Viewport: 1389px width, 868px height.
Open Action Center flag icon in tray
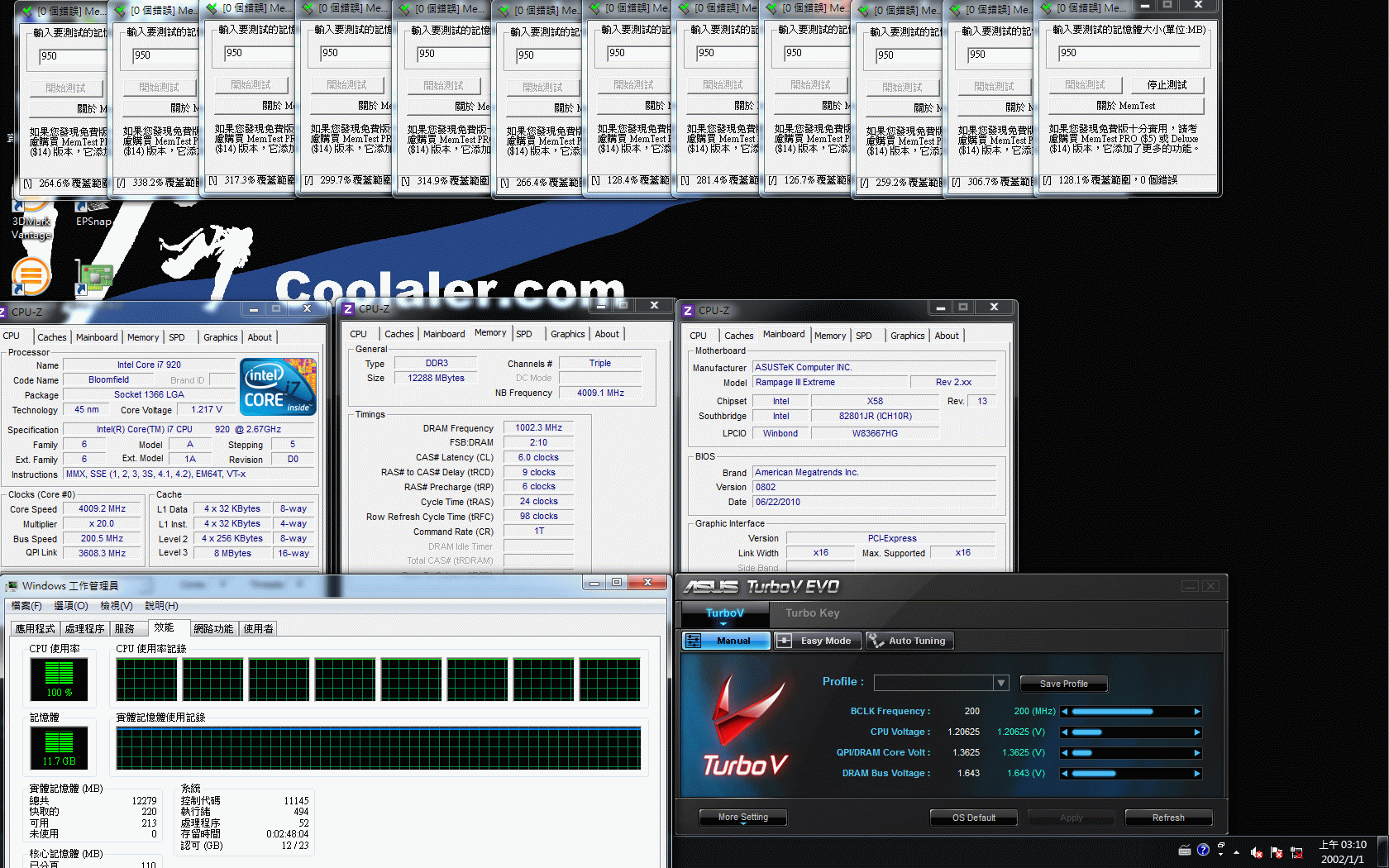(x=1277, y=852)
